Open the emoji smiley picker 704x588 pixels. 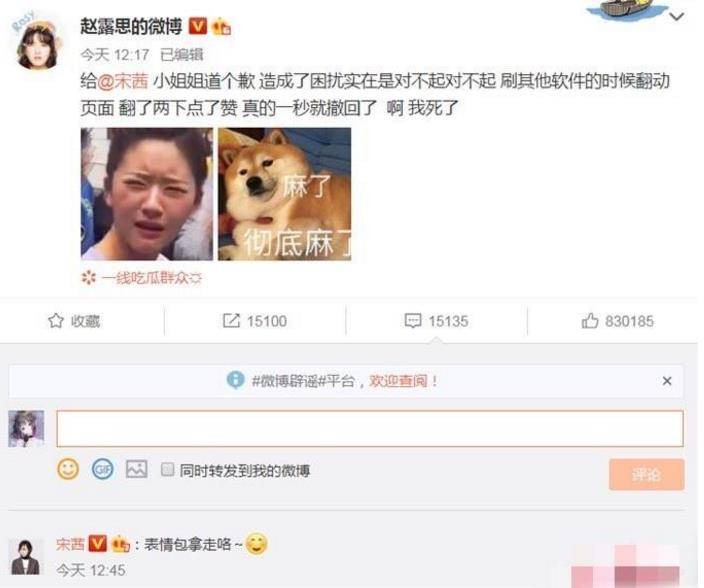point(68,470)
